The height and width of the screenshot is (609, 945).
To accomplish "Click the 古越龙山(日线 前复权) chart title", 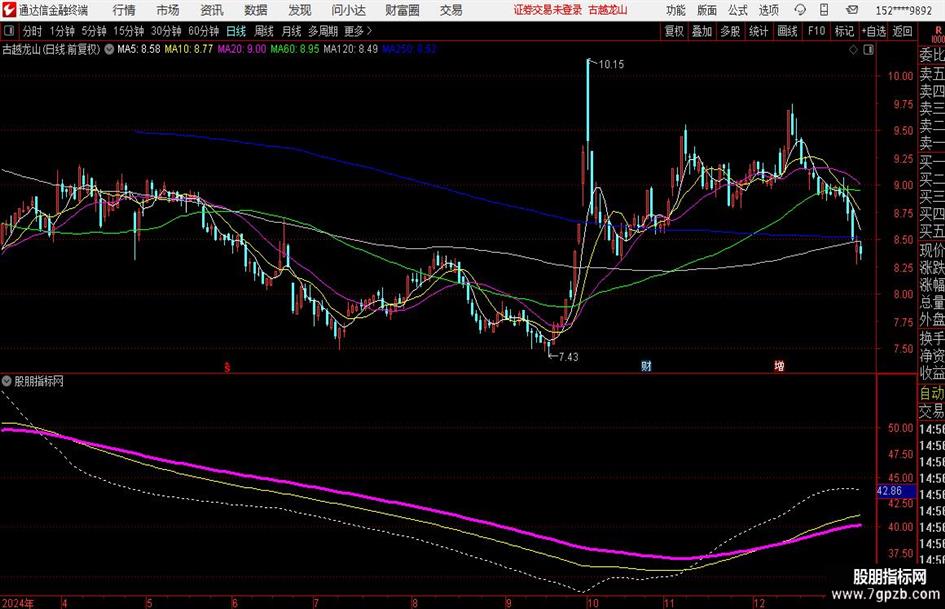I will click(x=51, y=49).
